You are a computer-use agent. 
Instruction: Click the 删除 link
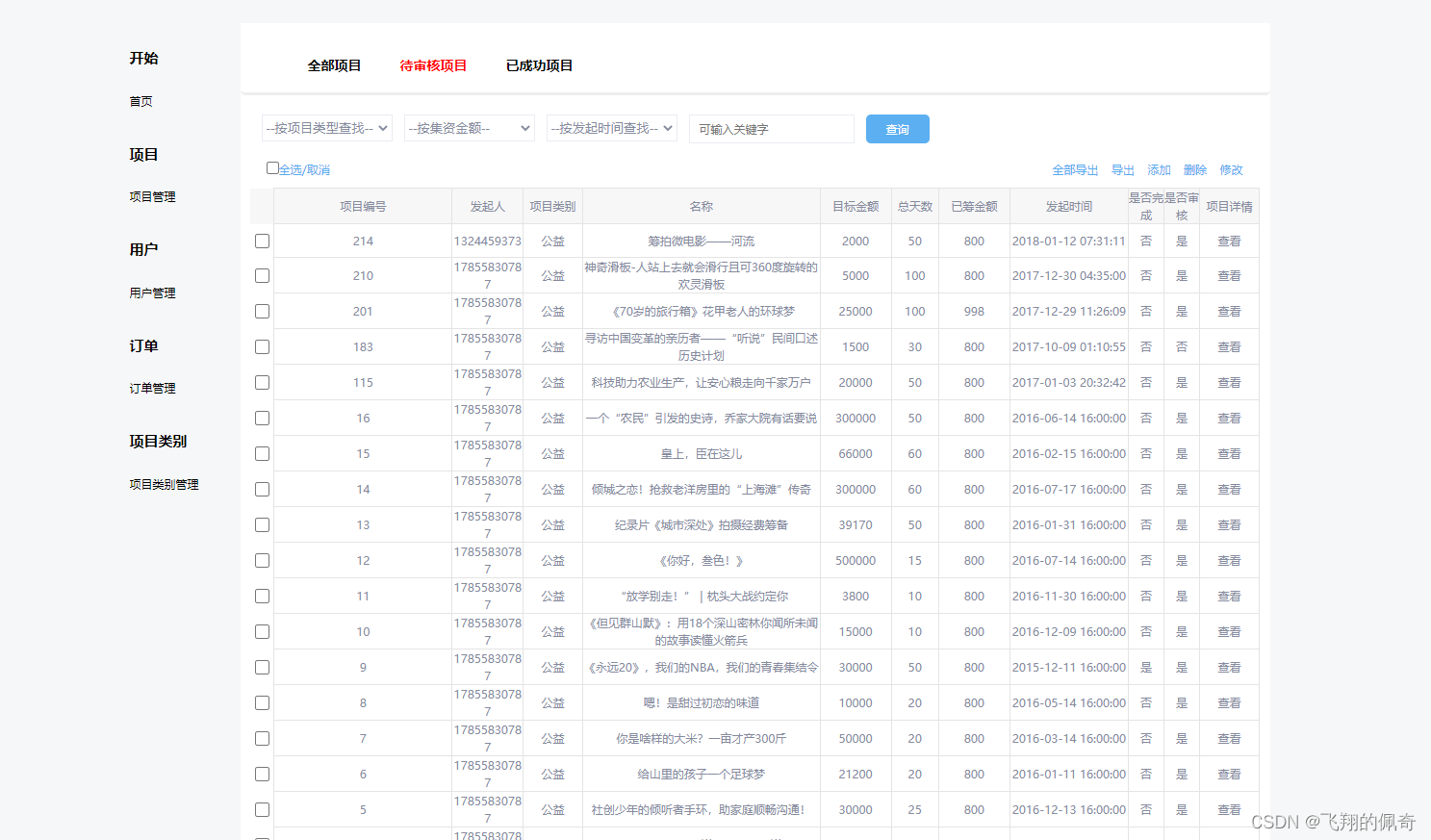pyautogui.click(x=1195, y=169)
